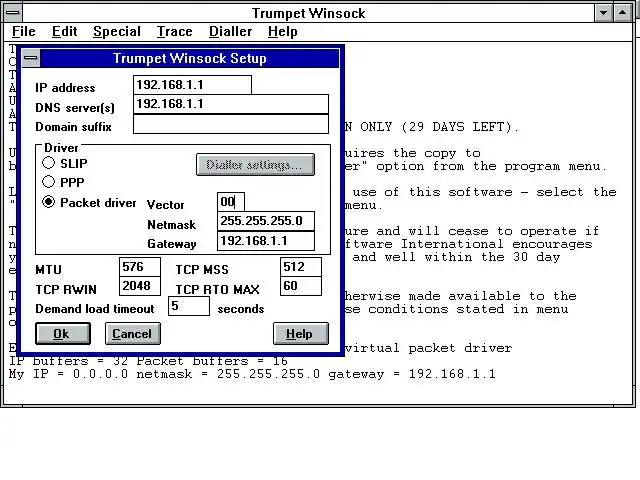Click the Help button in Setup dialog
The image size is (640, 480).
(x=301, y=333)
